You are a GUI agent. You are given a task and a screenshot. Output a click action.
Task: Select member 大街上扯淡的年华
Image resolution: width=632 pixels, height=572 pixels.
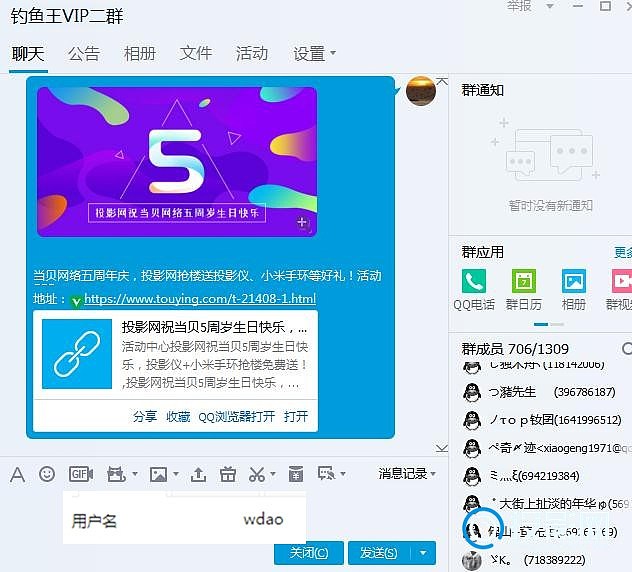[540, 504]
